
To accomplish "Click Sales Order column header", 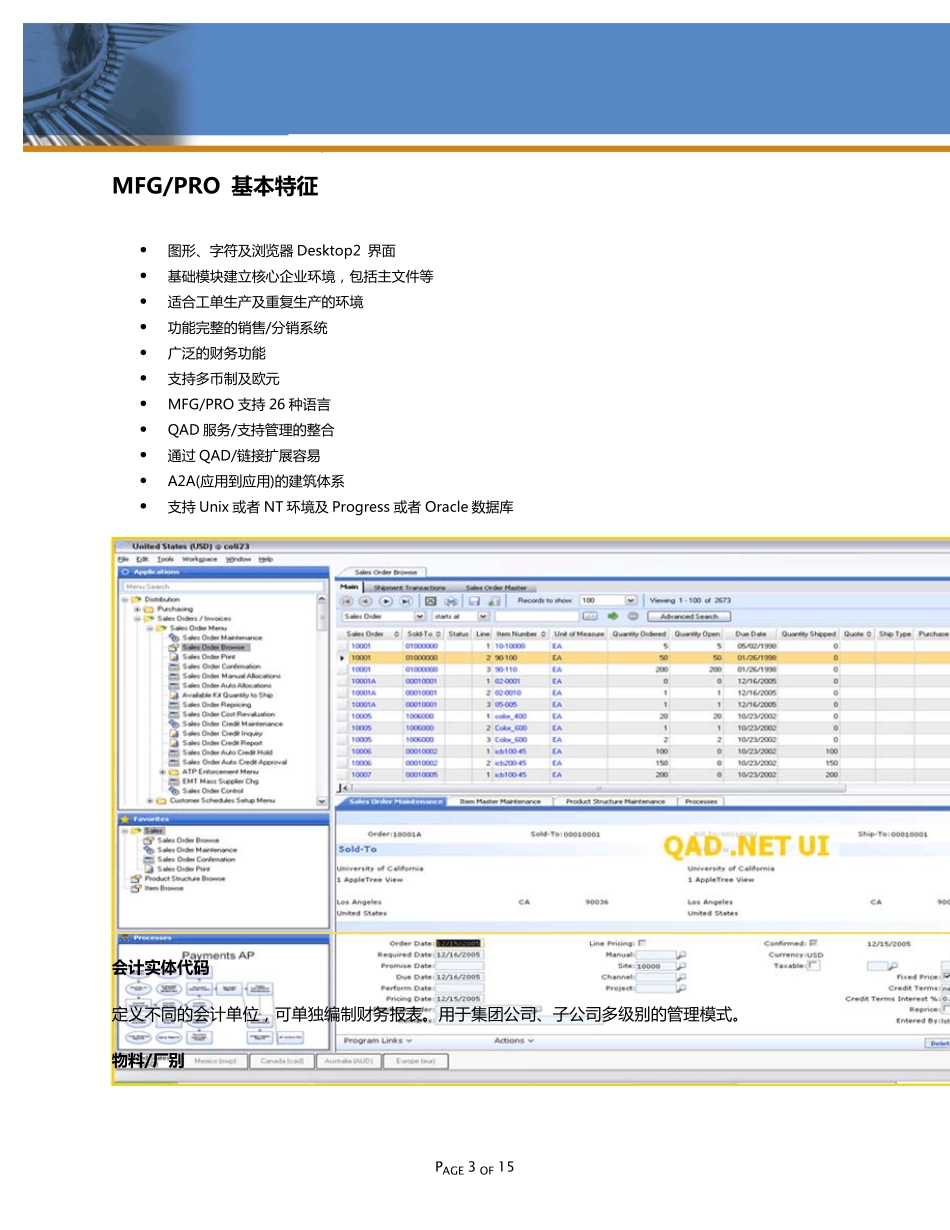I will pyautogui.click(x=371, y=634).
